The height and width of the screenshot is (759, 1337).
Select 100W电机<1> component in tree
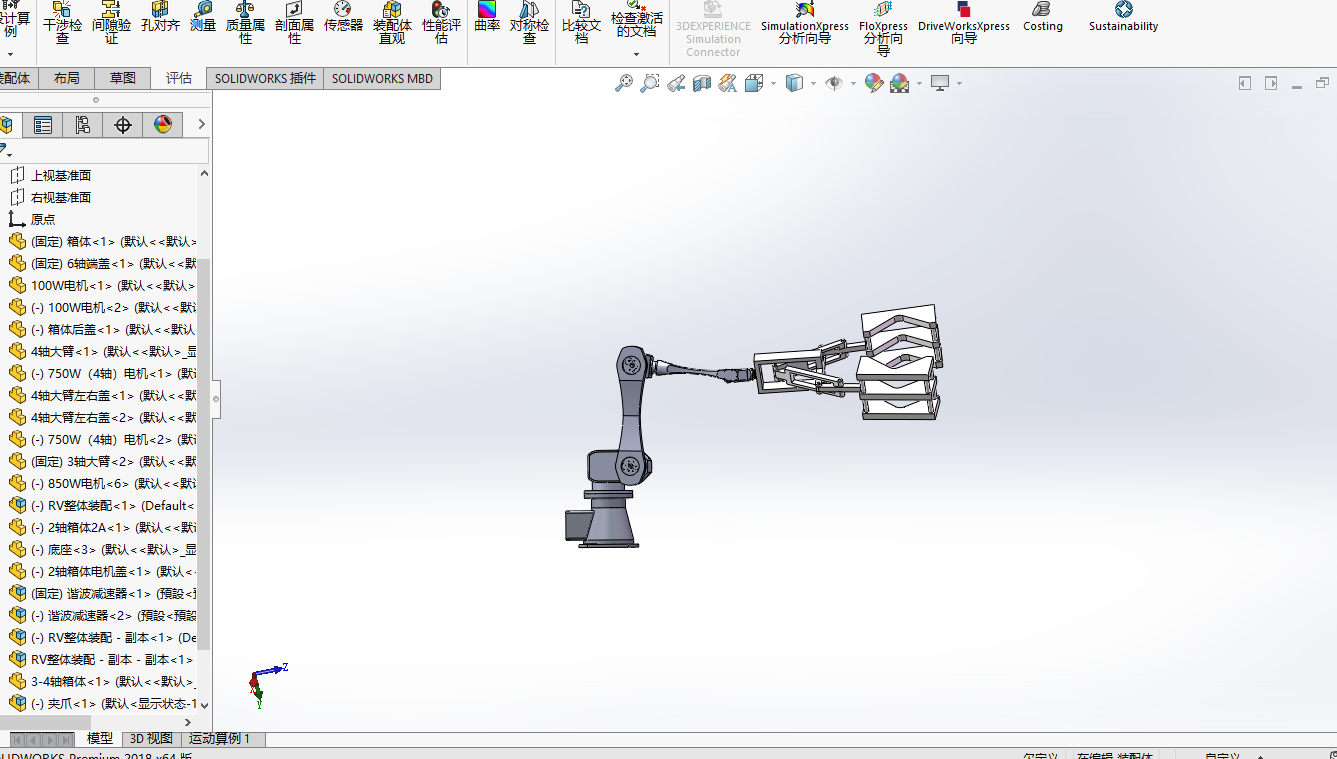tap(102, 285)
